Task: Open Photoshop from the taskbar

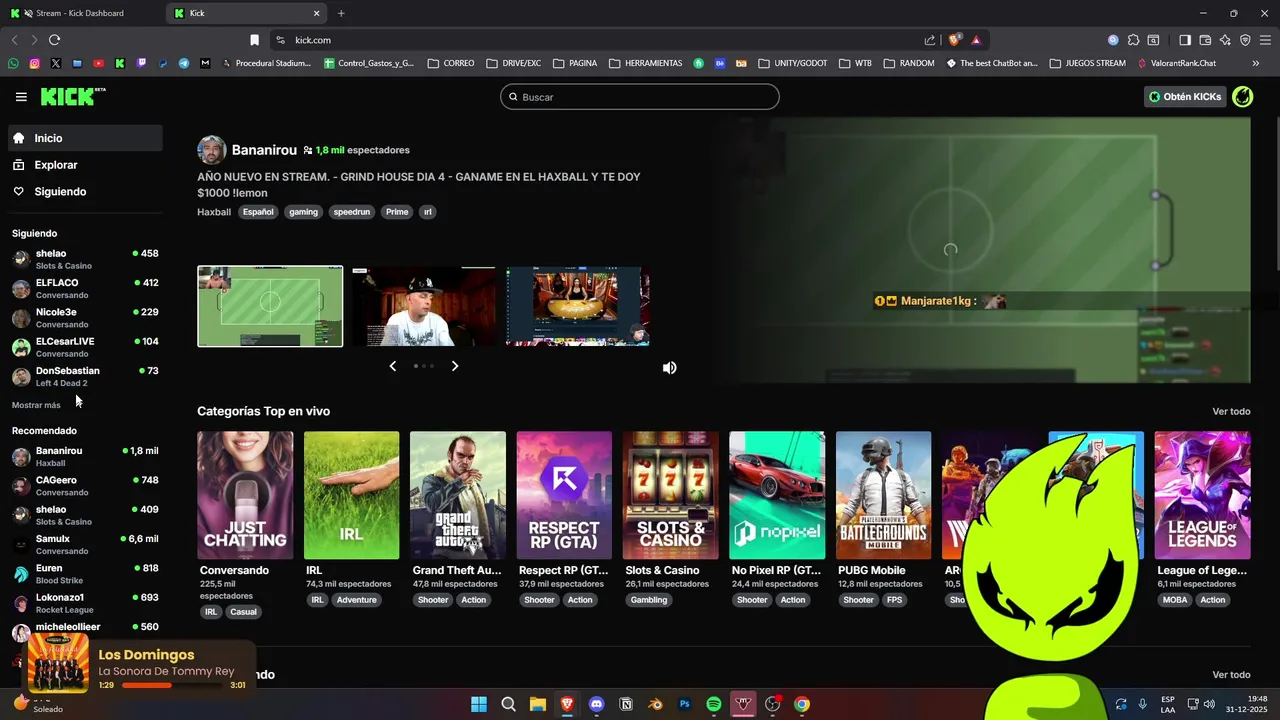Action: [685, 704]
